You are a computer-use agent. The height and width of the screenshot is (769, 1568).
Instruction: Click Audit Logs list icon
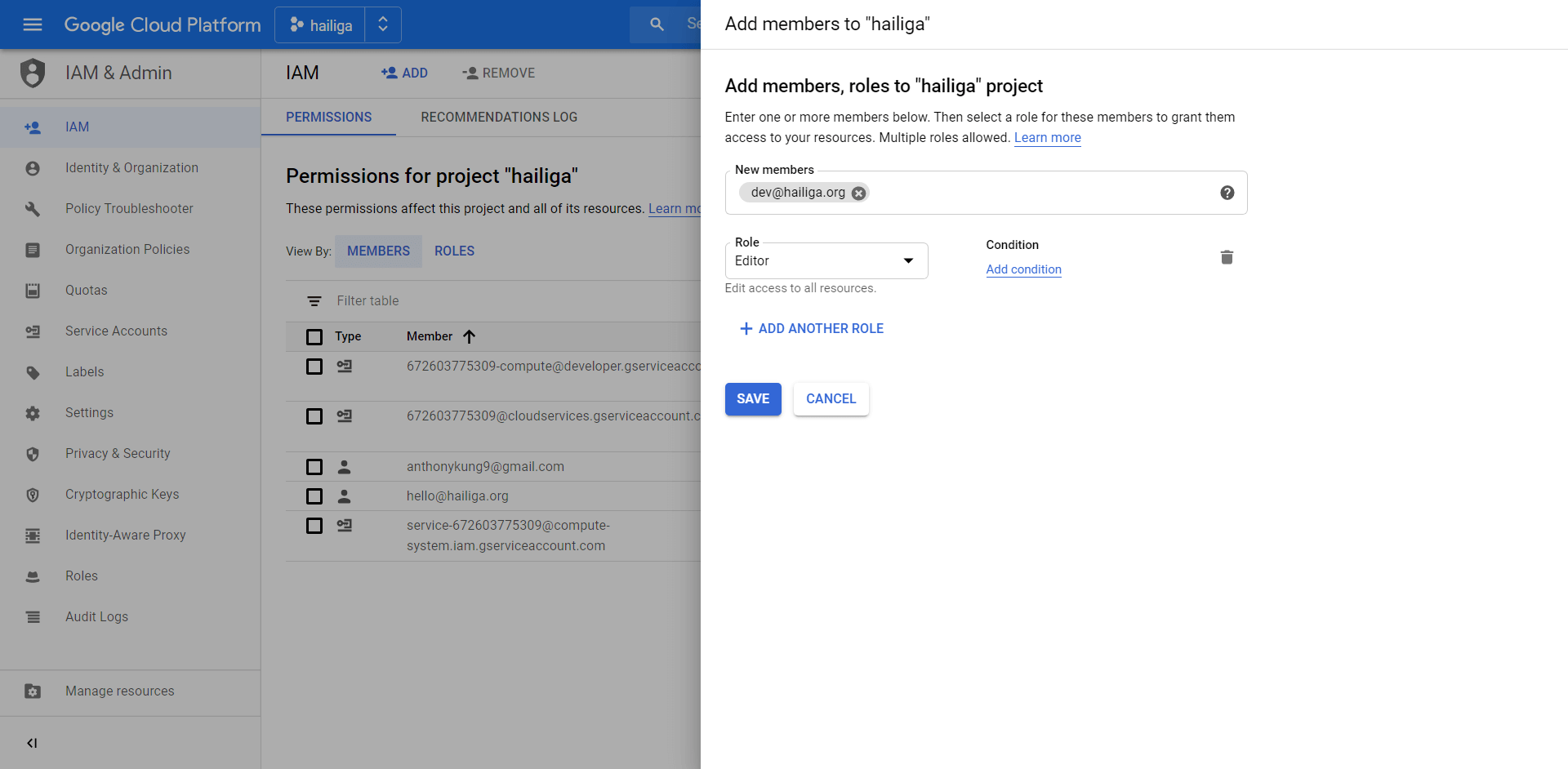point(33,617)
